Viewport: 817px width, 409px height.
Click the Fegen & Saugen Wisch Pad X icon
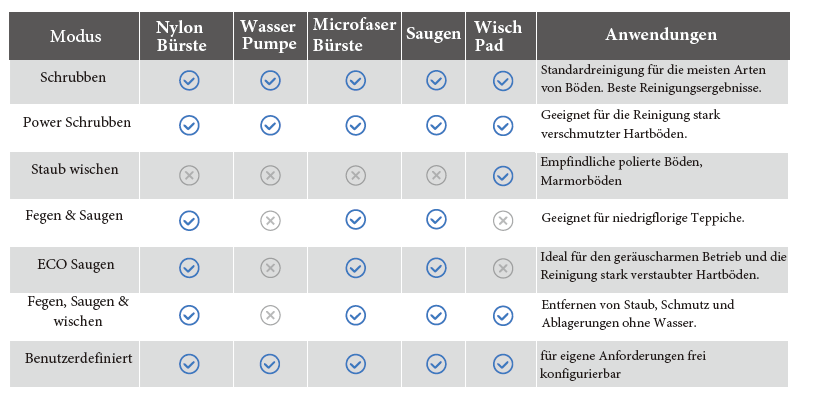[x=503, y=220]
